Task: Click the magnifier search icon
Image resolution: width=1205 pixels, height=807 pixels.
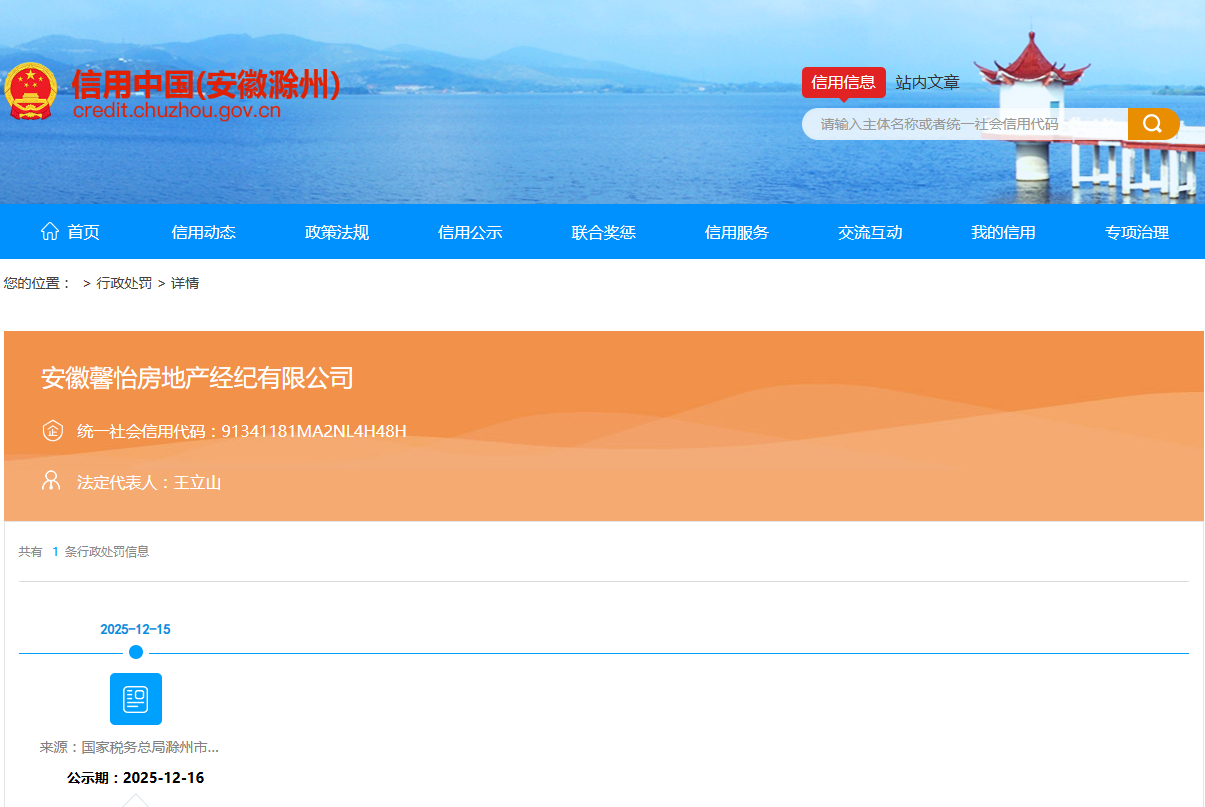Action: pyautogui.click(x=1154, y=123)
